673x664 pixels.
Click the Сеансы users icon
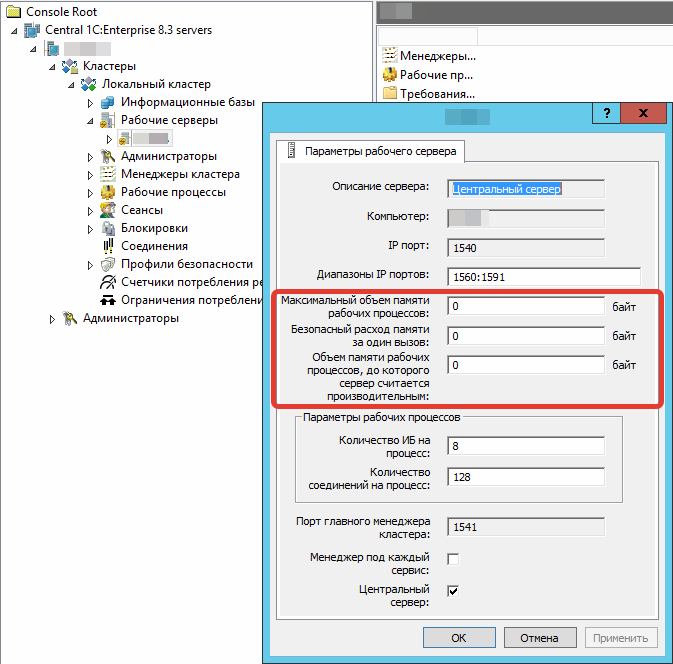108,210
